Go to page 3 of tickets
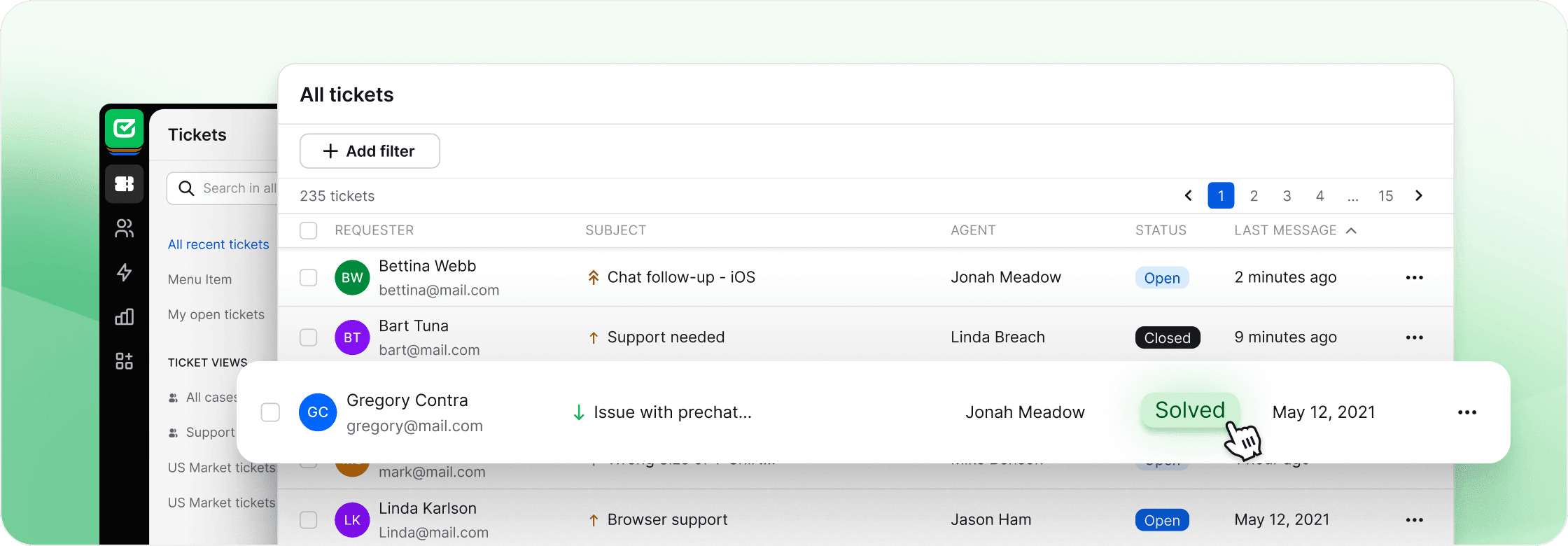The image size is (1568, 546). pos(1287,196)
